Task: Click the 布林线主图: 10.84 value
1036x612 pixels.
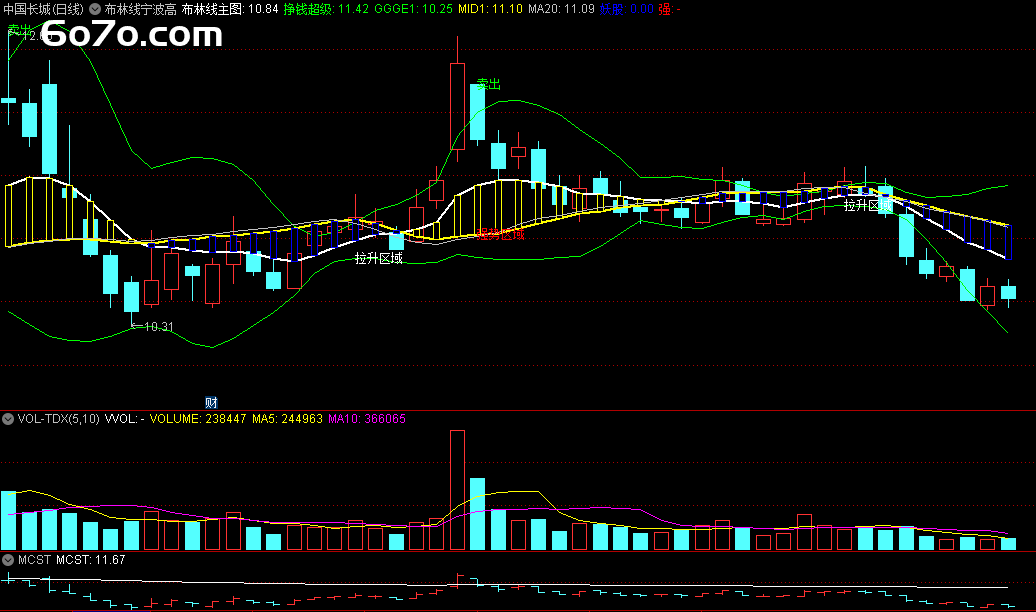Action: [x=230, y=9]
